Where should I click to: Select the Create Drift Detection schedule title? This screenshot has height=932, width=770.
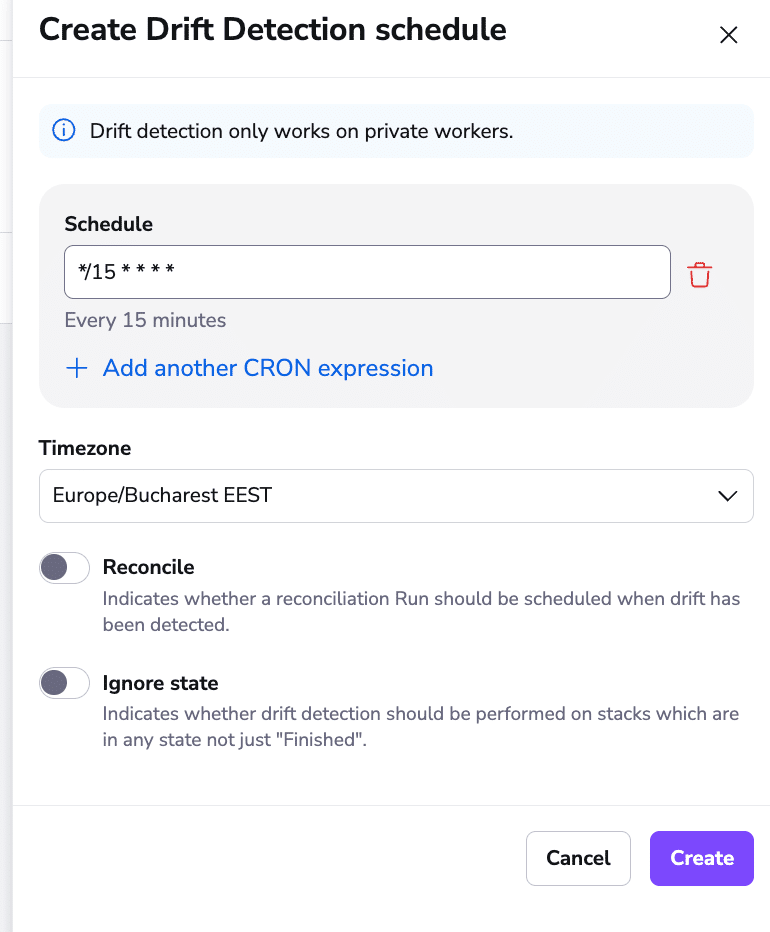coord(272,30)
